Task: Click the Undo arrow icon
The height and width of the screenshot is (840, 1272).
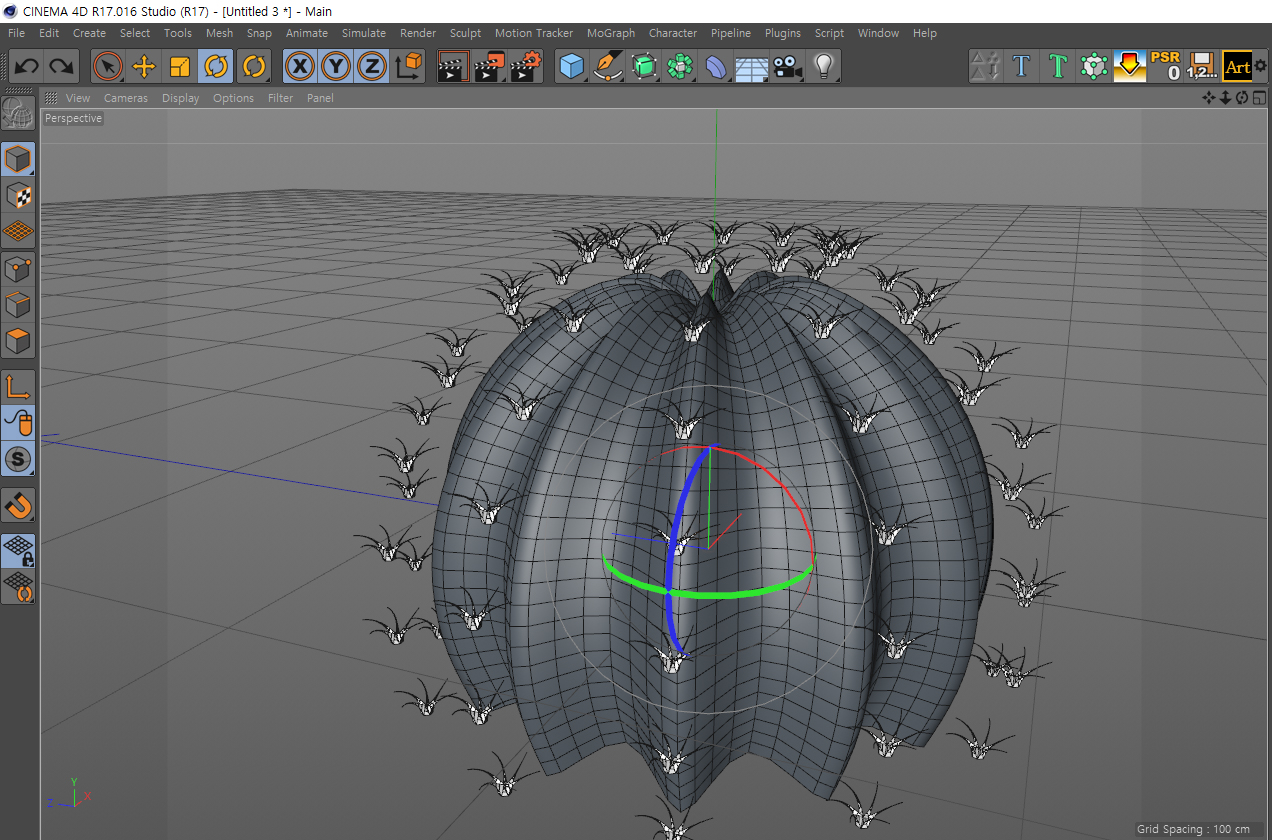Action: (x=27, y=67)
